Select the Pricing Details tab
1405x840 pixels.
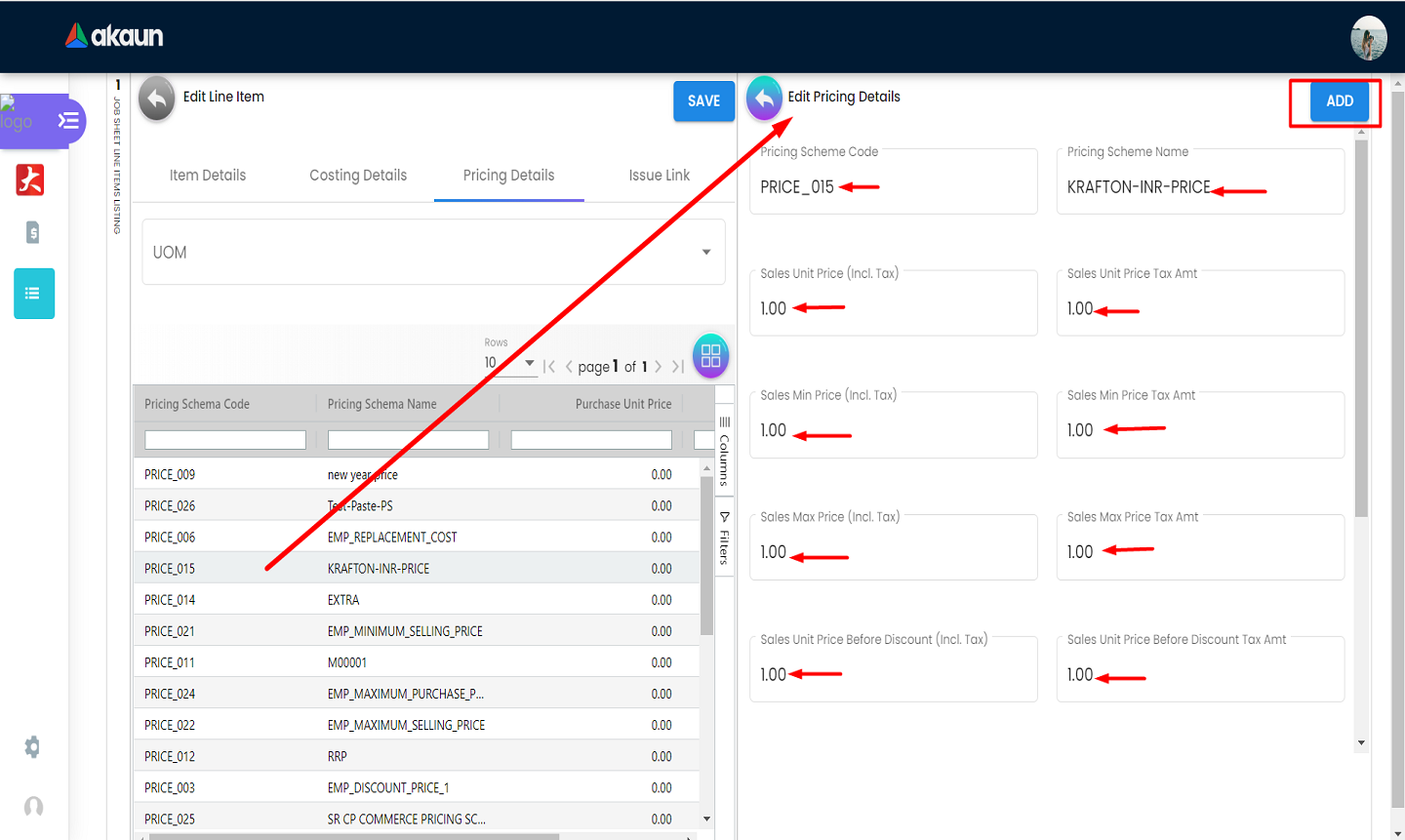click(508, 176)
